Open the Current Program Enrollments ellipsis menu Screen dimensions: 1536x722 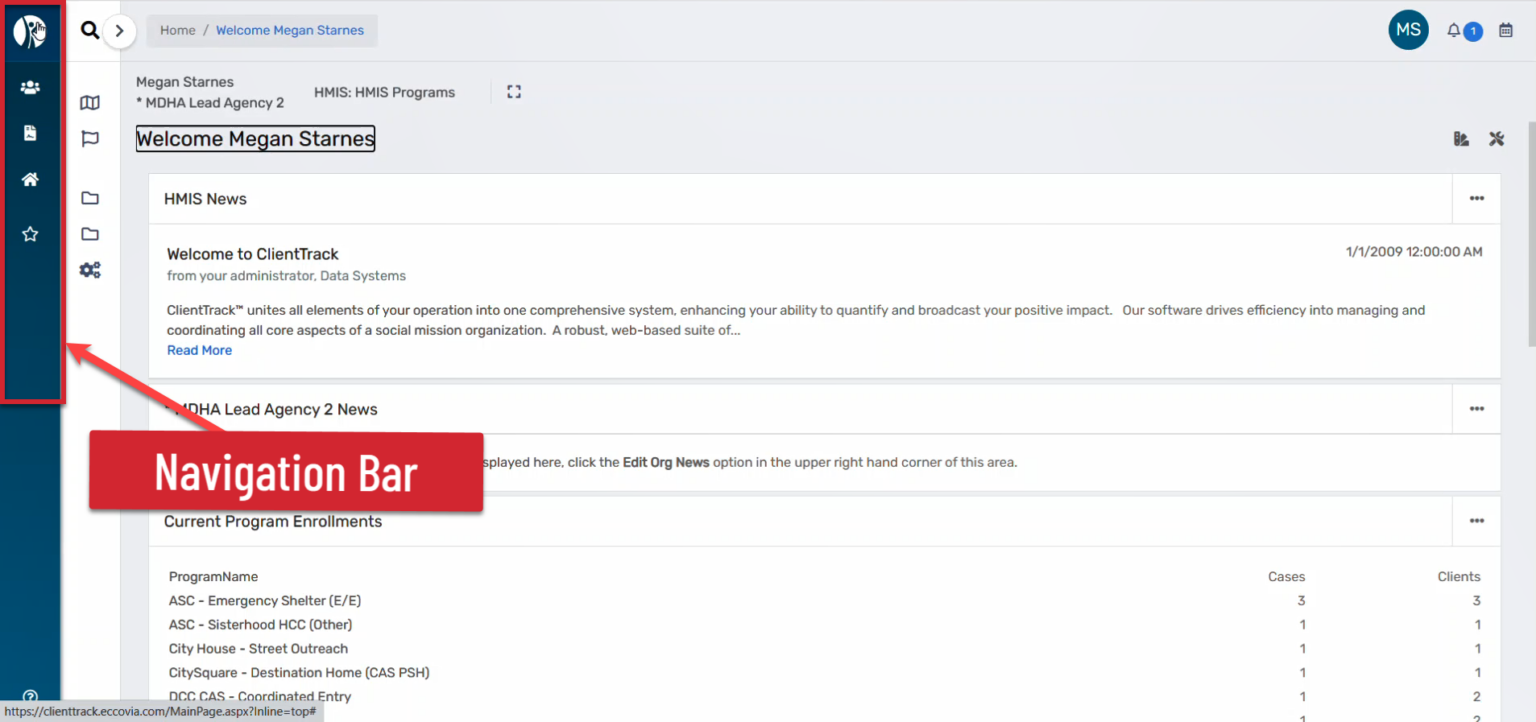[x=1476, y=521]
